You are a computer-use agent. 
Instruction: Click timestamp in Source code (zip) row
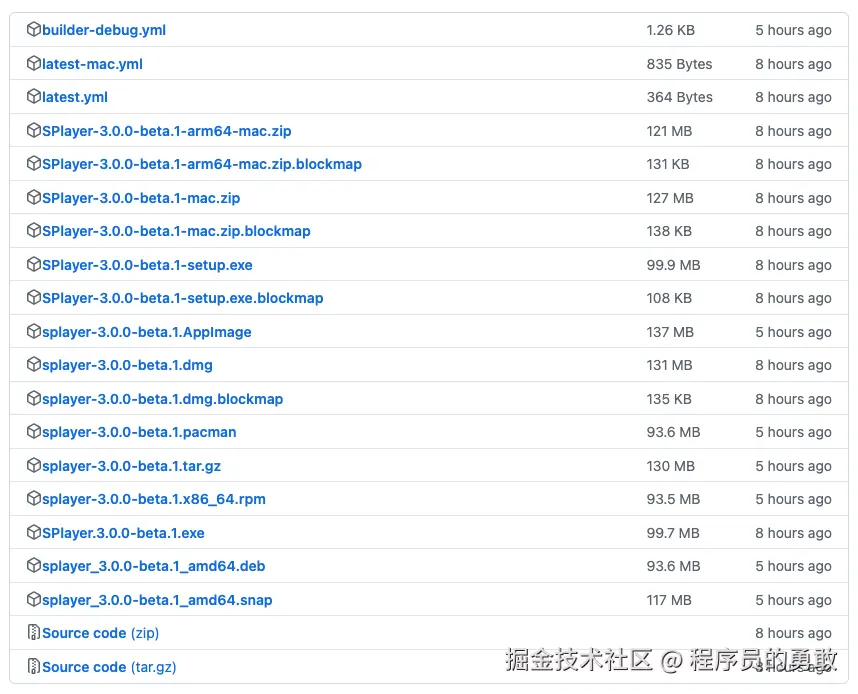pyautogui.click(x=793, y=633)
